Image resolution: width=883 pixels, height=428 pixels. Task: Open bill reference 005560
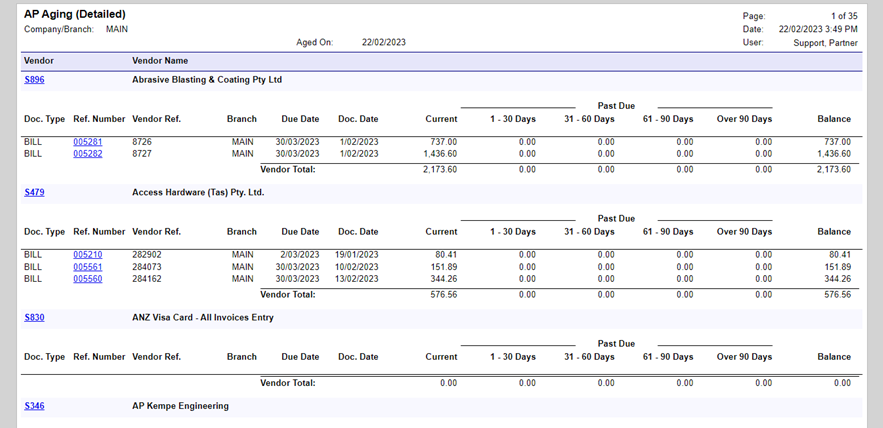88,279
